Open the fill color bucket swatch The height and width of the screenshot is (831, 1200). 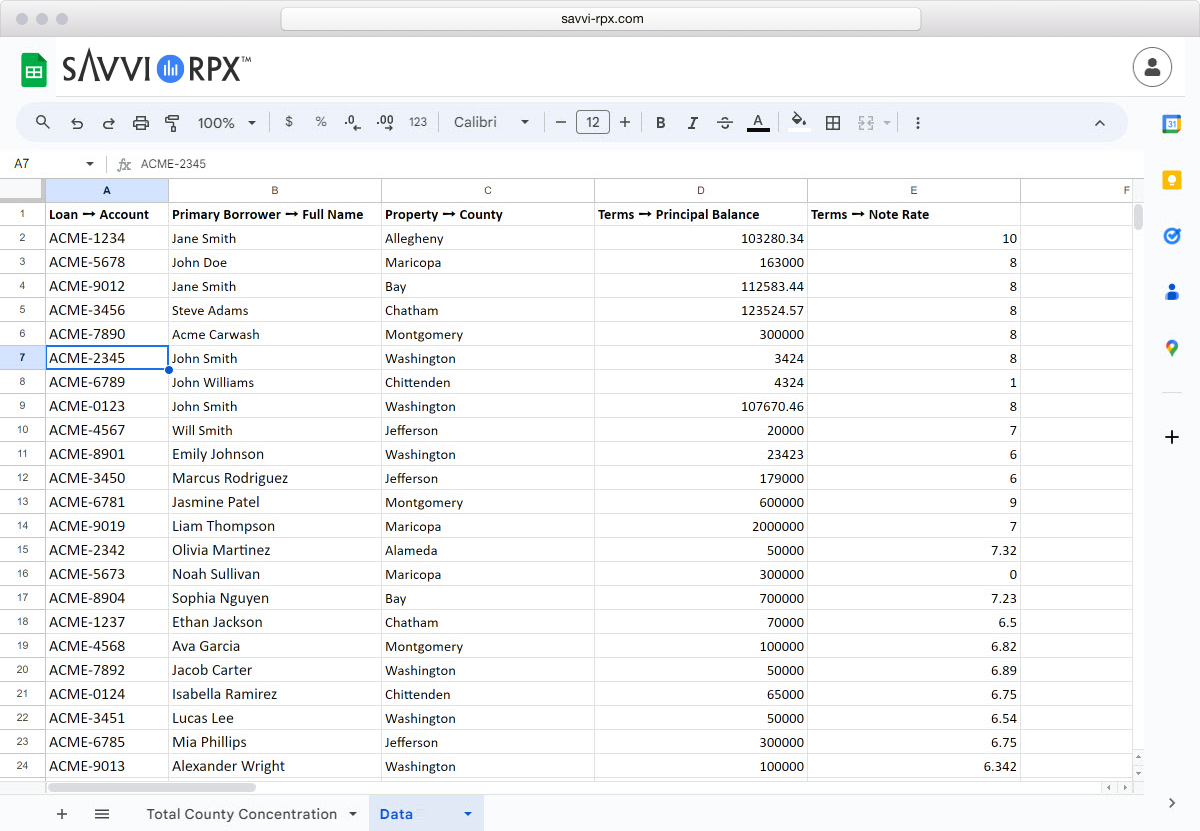pyautogui.click(x=798, y=122)
